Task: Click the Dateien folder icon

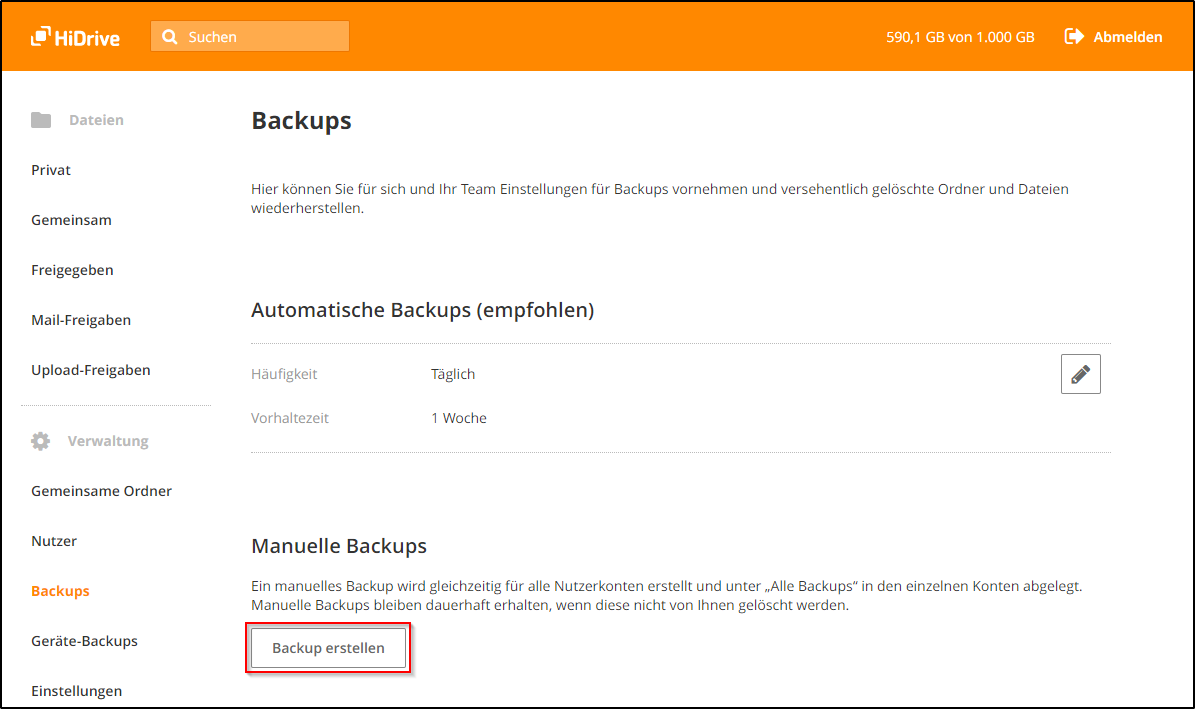Action: tap(41, 120)
